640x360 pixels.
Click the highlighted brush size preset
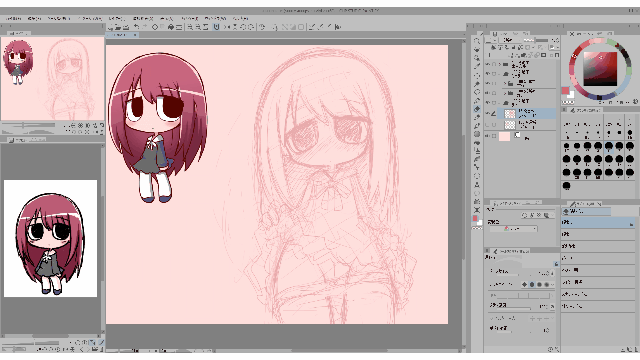(x=609, y=146)
